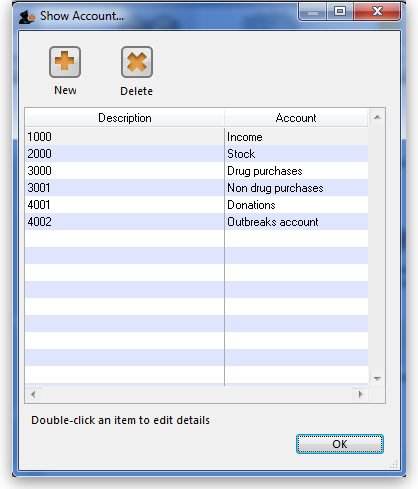Viewport: 418px width, 489px height.
Task: Click the horizontal scrollbar track
Action: point(197,394)
